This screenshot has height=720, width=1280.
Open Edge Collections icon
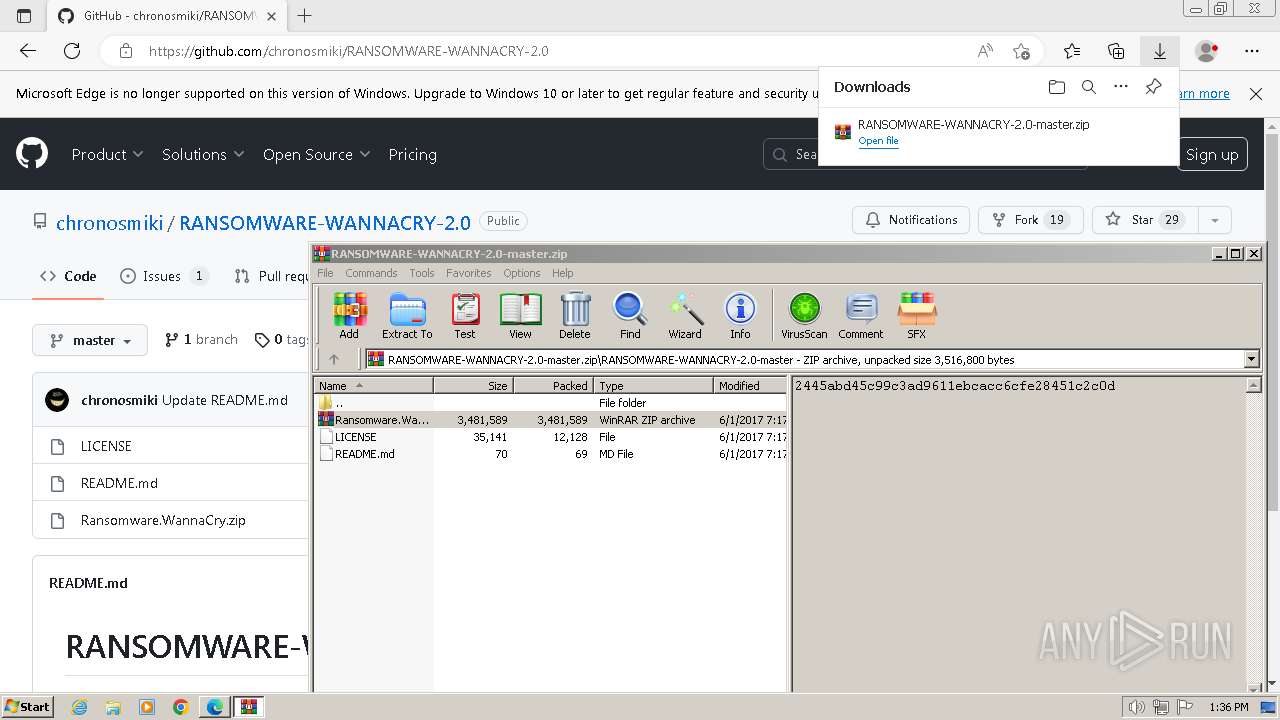pos(1116,51)
